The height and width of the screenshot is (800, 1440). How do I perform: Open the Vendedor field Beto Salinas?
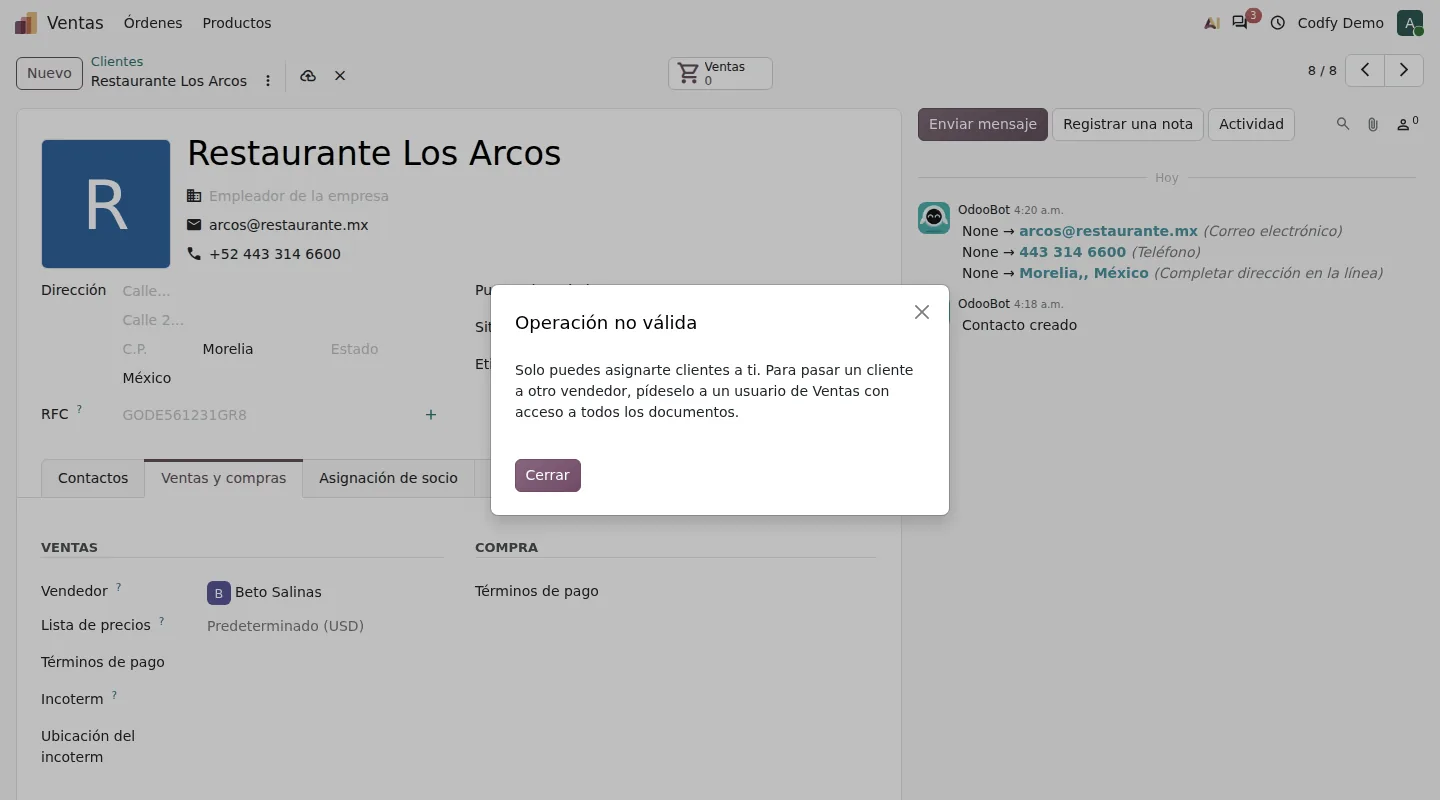coord(325,592)
